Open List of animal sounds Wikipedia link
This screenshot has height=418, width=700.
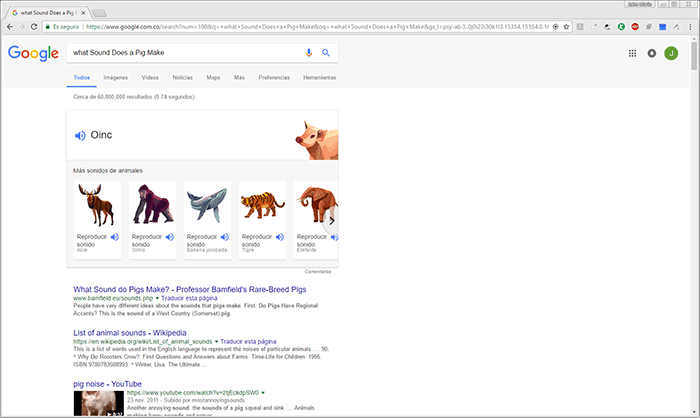point(130,333)
